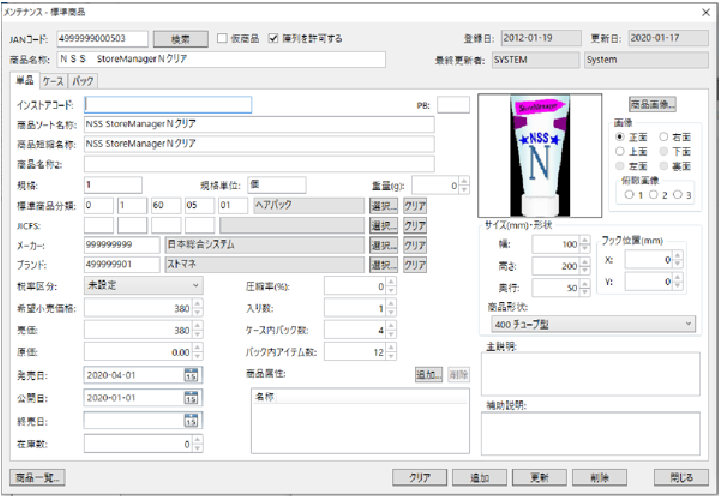Screen dimensions: 720x497
Task: Click the インストアコード input field
Action: (x=168, y=104)
